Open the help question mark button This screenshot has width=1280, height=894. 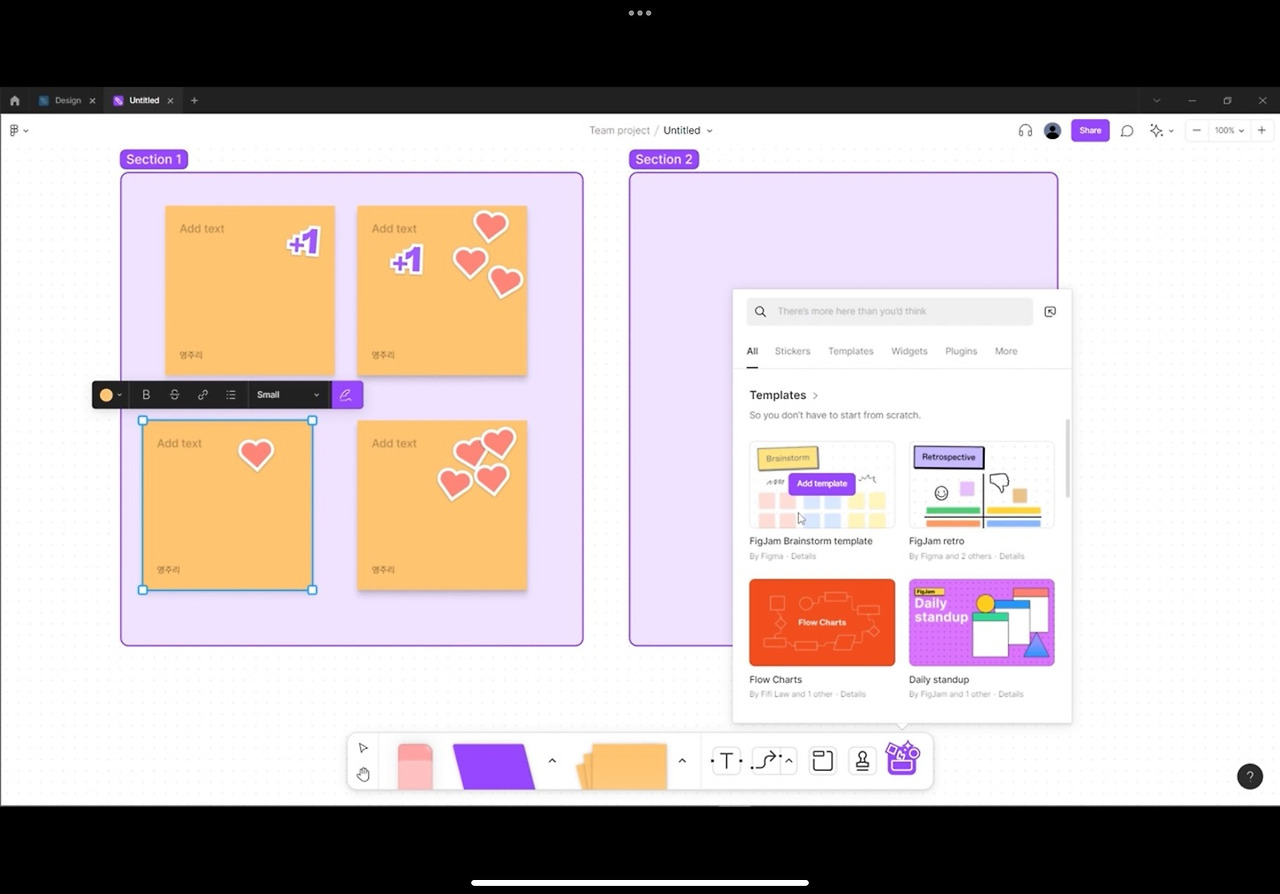tap(1250, 776)
